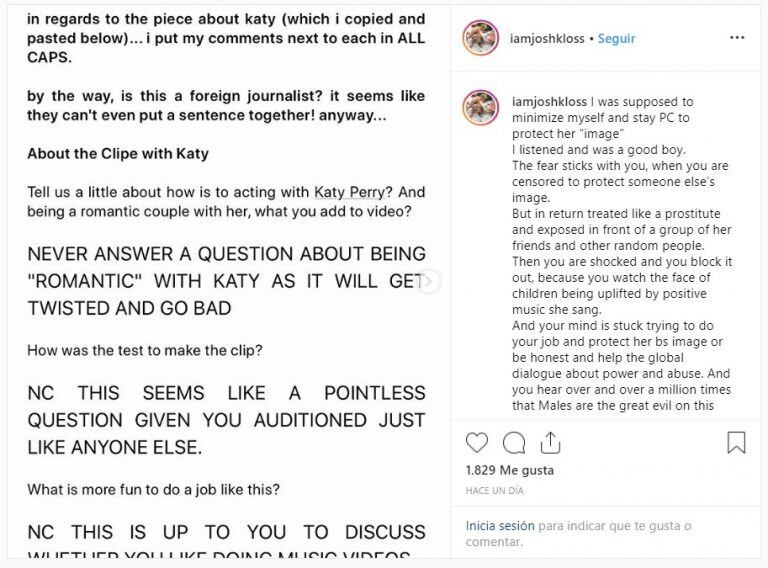Go to the next carousel image arrow
Image resolution: width=768 pixels, height=568 pixels.
pyautogui.click(x=429, y=281)
